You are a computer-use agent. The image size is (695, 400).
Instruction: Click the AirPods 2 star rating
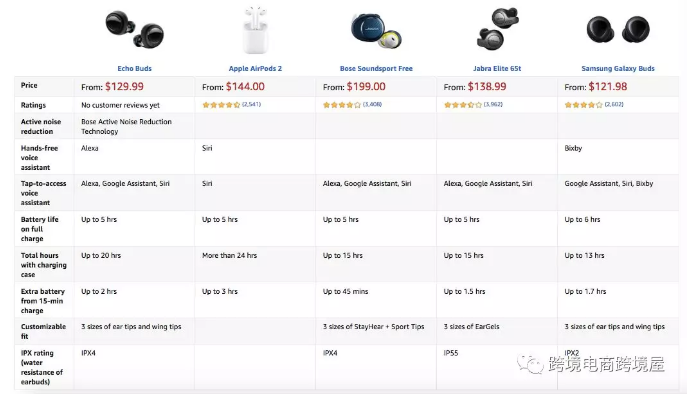[x=221, y=105]
